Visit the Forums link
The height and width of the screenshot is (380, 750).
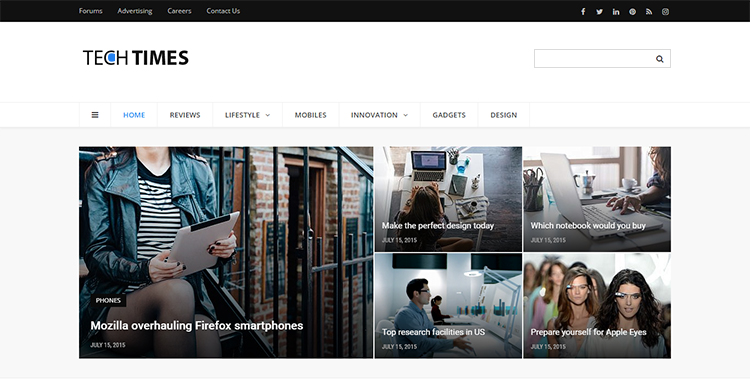90,11
